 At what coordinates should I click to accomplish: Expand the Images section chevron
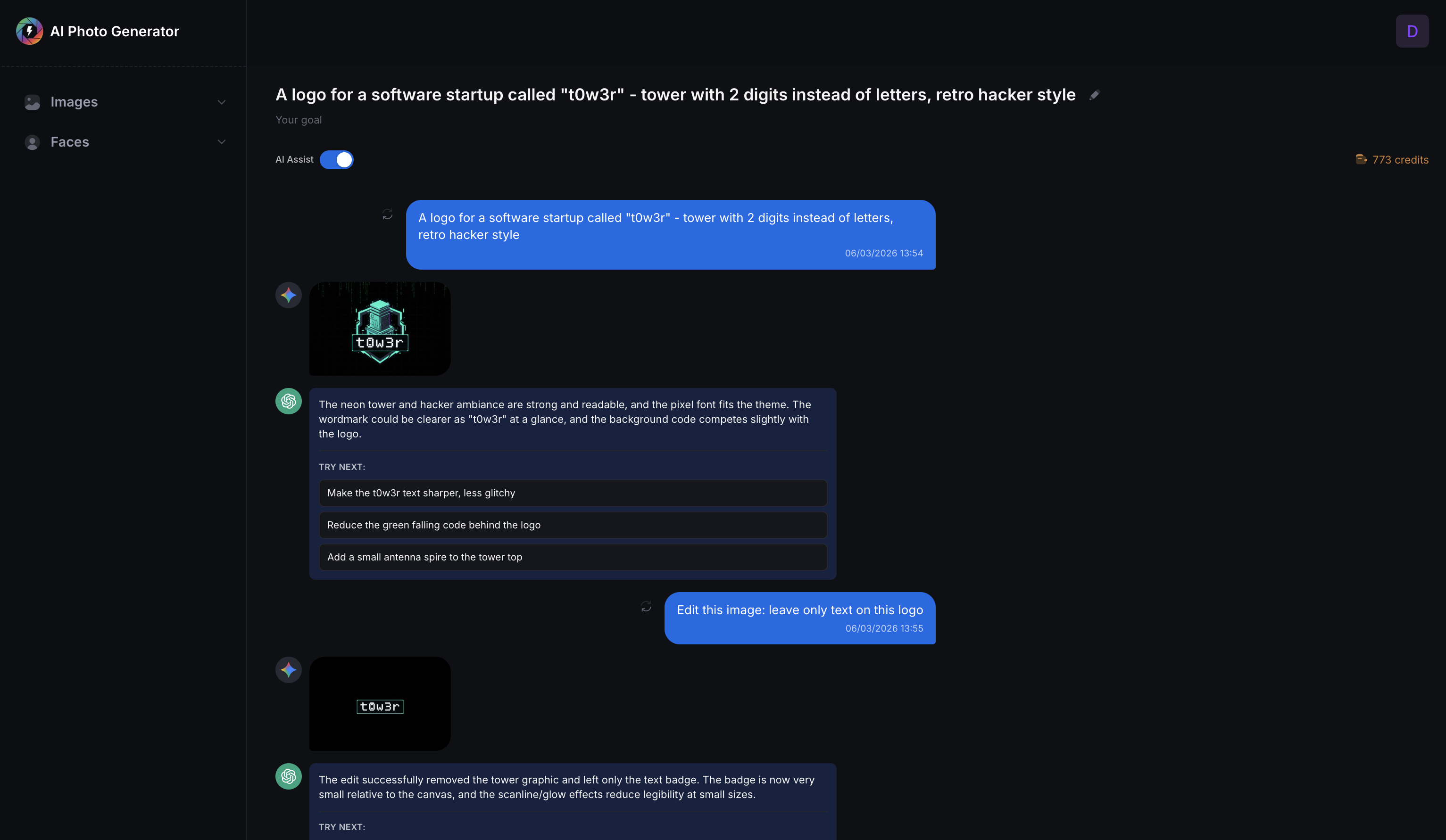click(222, 102)
